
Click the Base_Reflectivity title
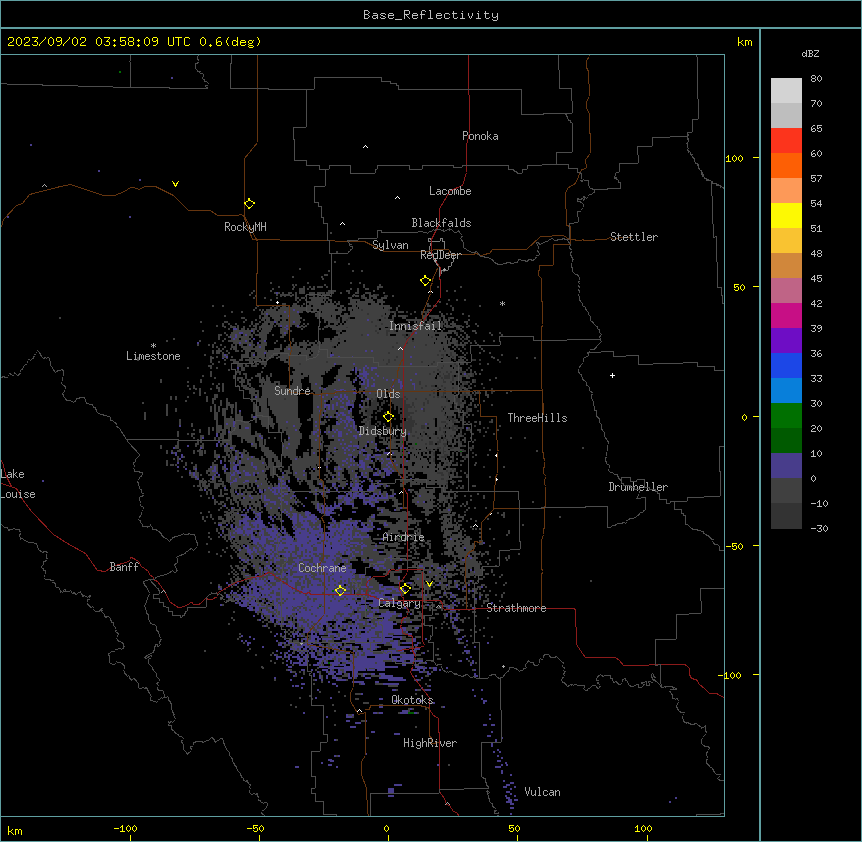[x=431, y=15]
